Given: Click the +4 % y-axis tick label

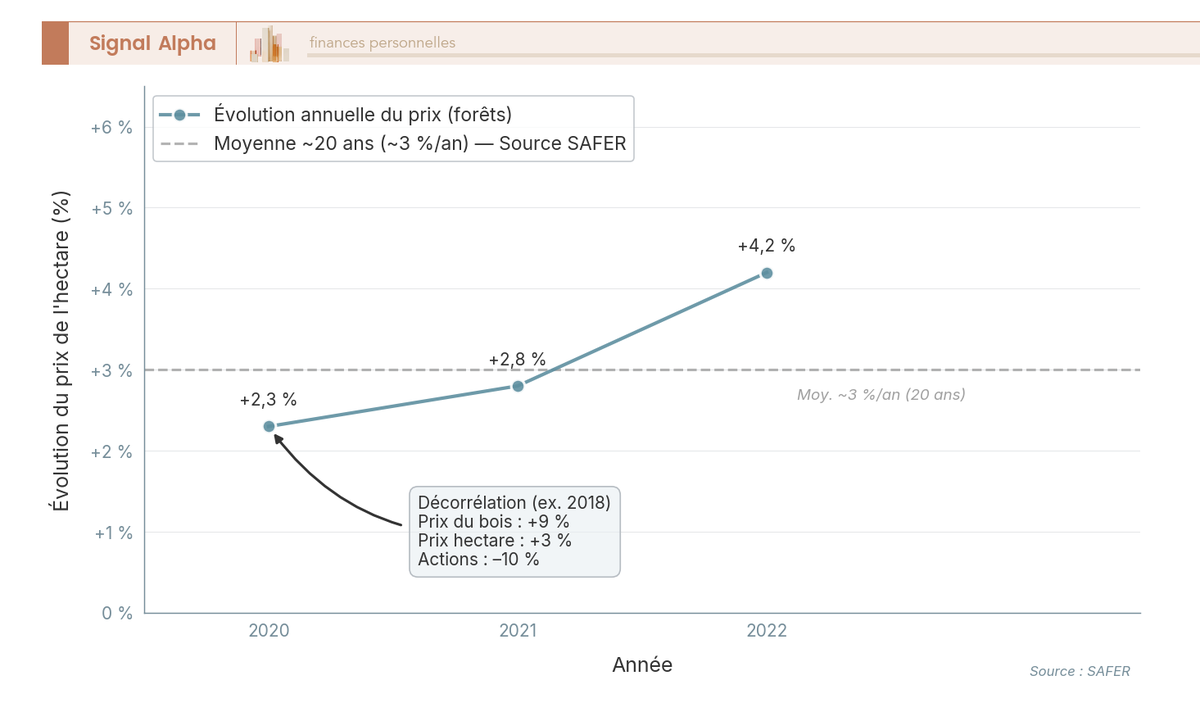Looking at the screenshot, I should point(111,290).
